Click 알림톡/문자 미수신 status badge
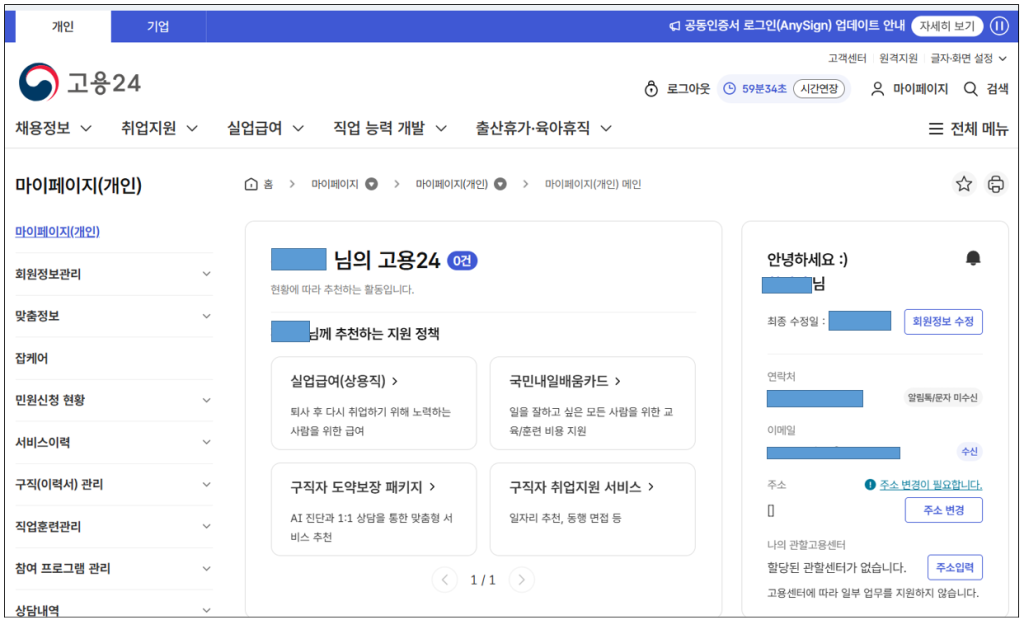1024x620 pixels. coord(942,397)
